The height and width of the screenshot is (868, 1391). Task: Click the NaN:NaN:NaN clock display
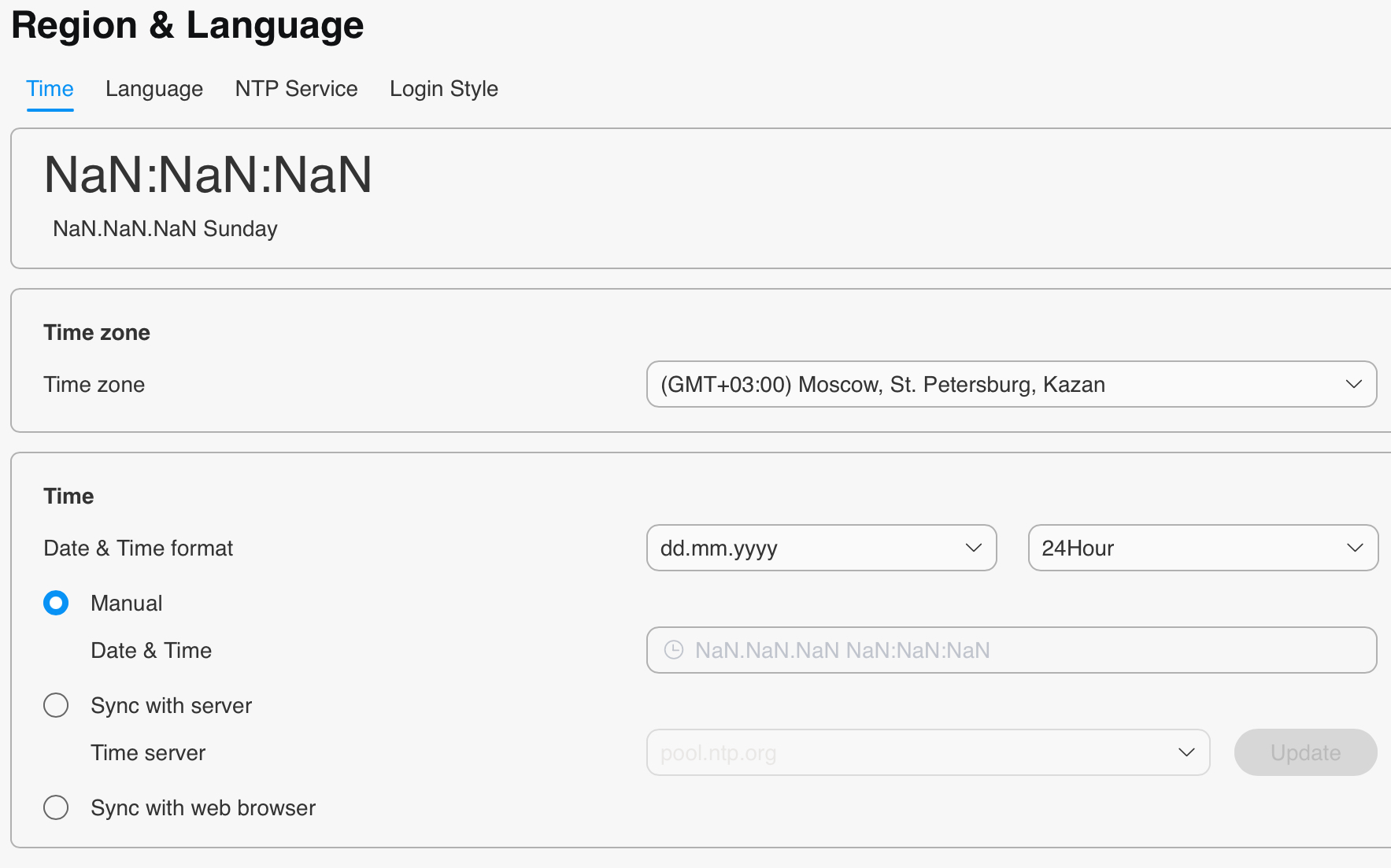pyautogui.click(x=209, y=175)
